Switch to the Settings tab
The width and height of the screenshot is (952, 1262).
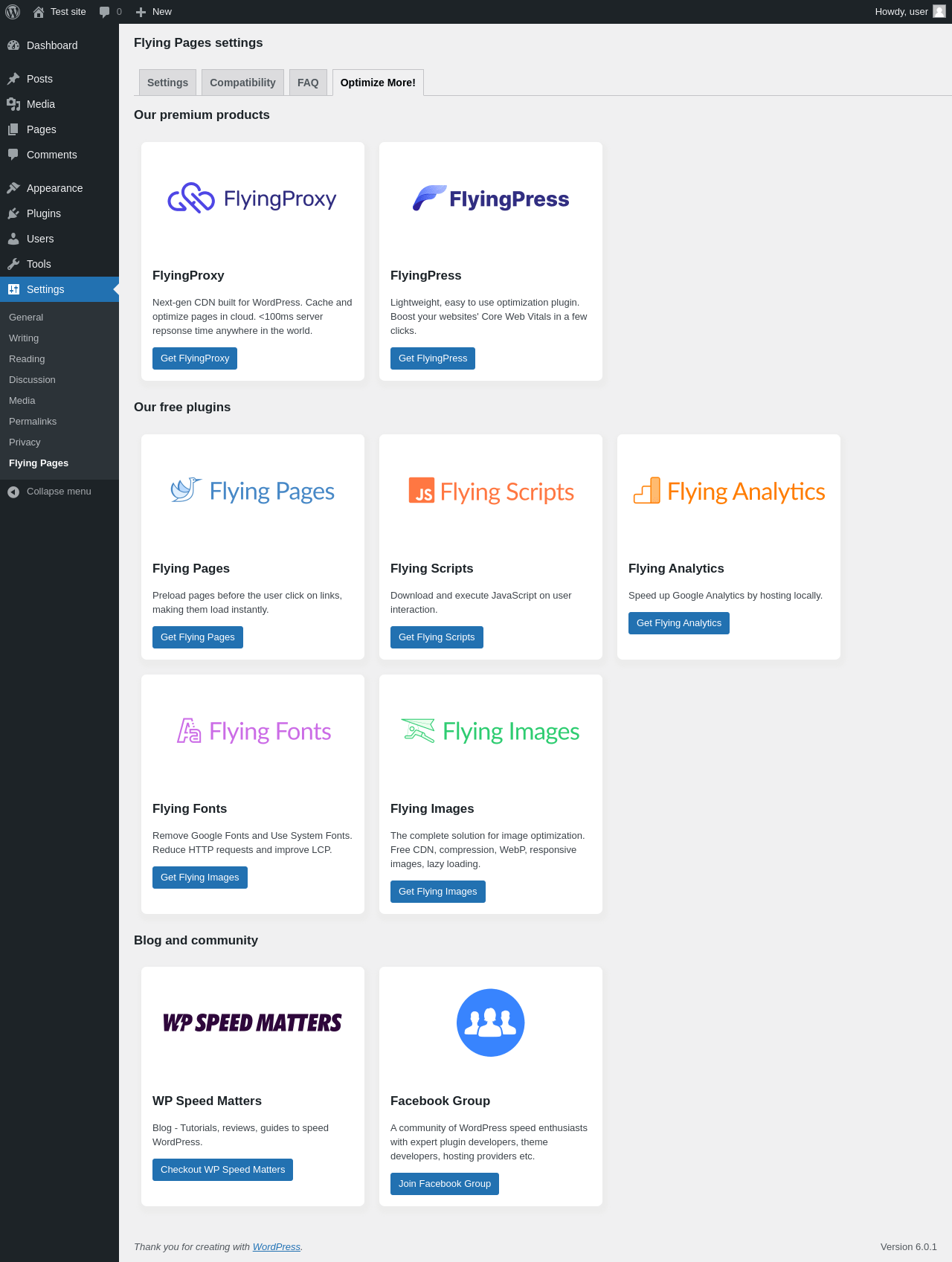point(167,83)
